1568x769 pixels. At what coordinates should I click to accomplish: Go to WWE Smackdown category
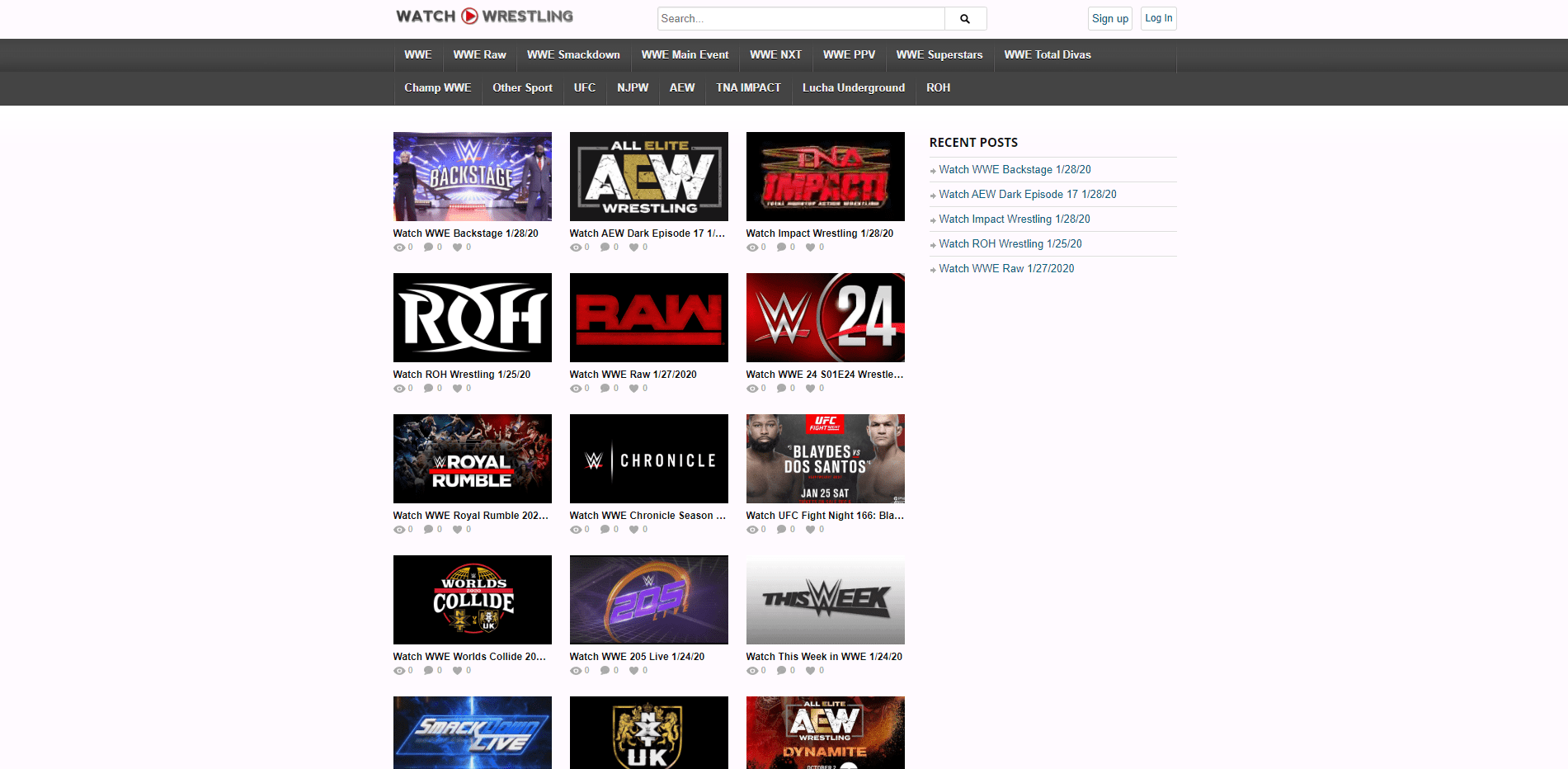(x=574, y=55)
